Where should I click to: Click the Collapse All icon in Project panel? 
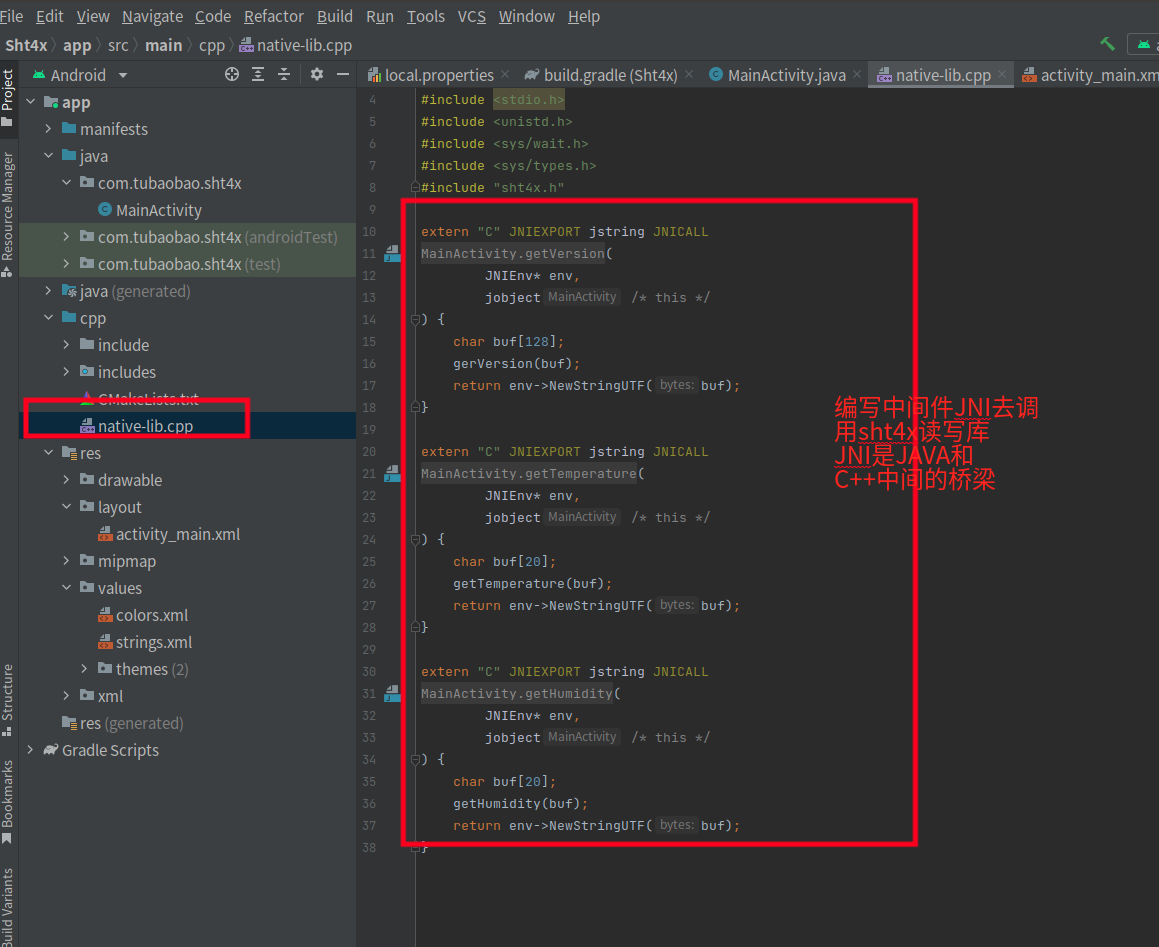tap(284, 75)
